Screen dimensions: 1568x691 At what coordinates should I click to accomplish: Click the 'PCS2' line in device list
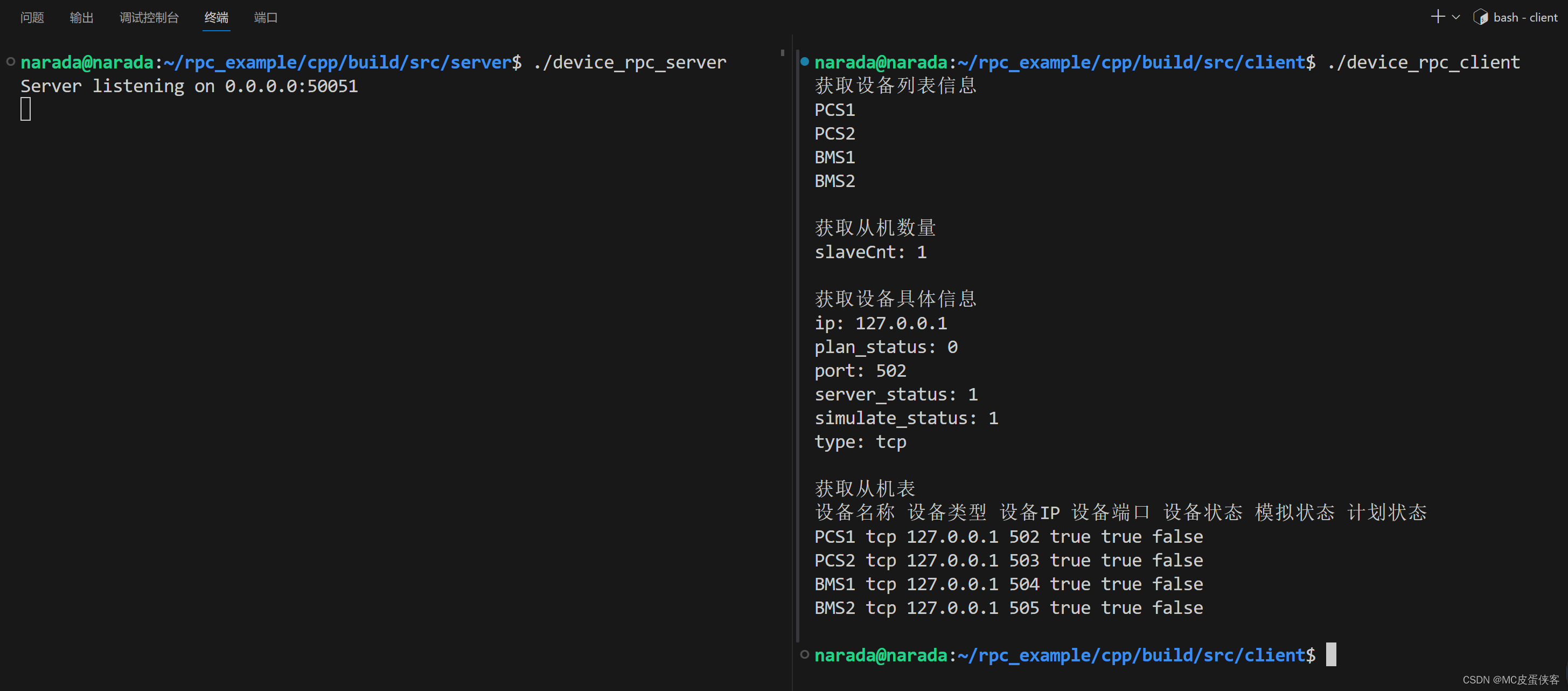(834, 134)
